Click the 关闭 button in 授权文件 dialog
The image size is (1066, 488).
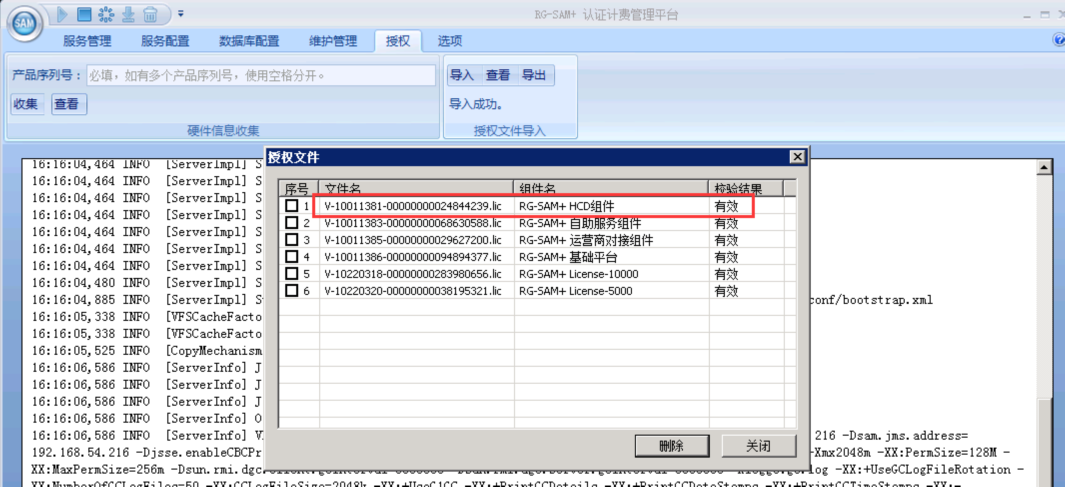(x=758, y=446)
